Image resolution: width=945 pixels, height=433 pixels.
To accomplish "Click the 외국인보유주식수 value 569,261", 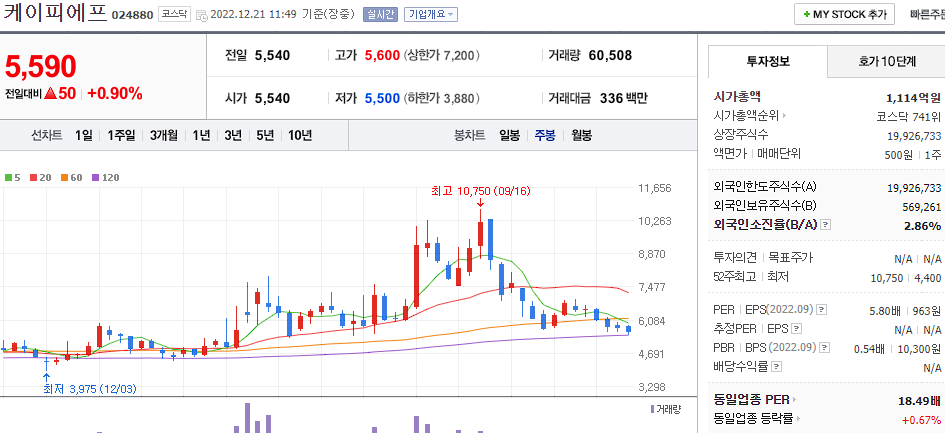I will pyautogui.click(x=923, y=207).
